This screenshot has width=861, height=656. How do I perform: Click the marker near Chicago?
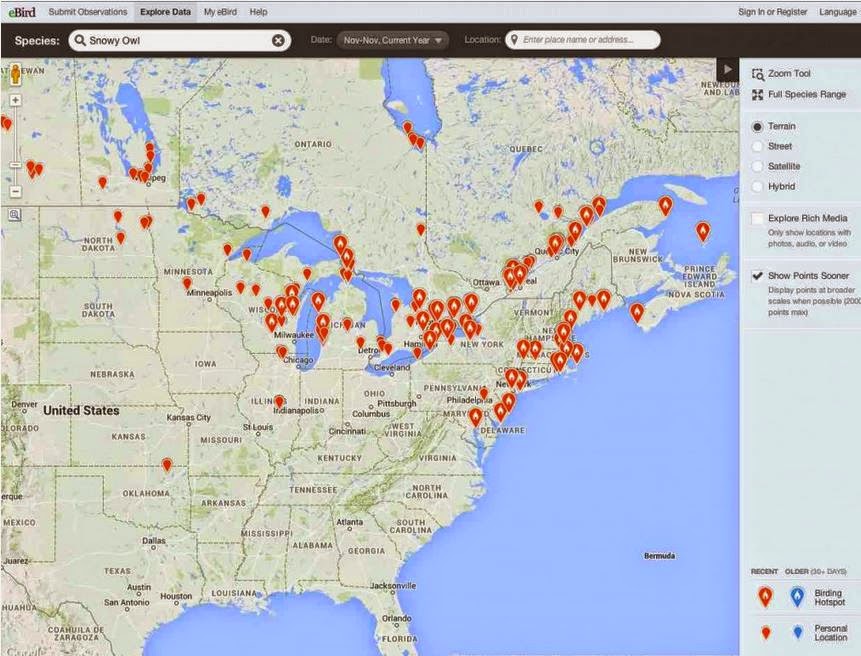point(282,351)
